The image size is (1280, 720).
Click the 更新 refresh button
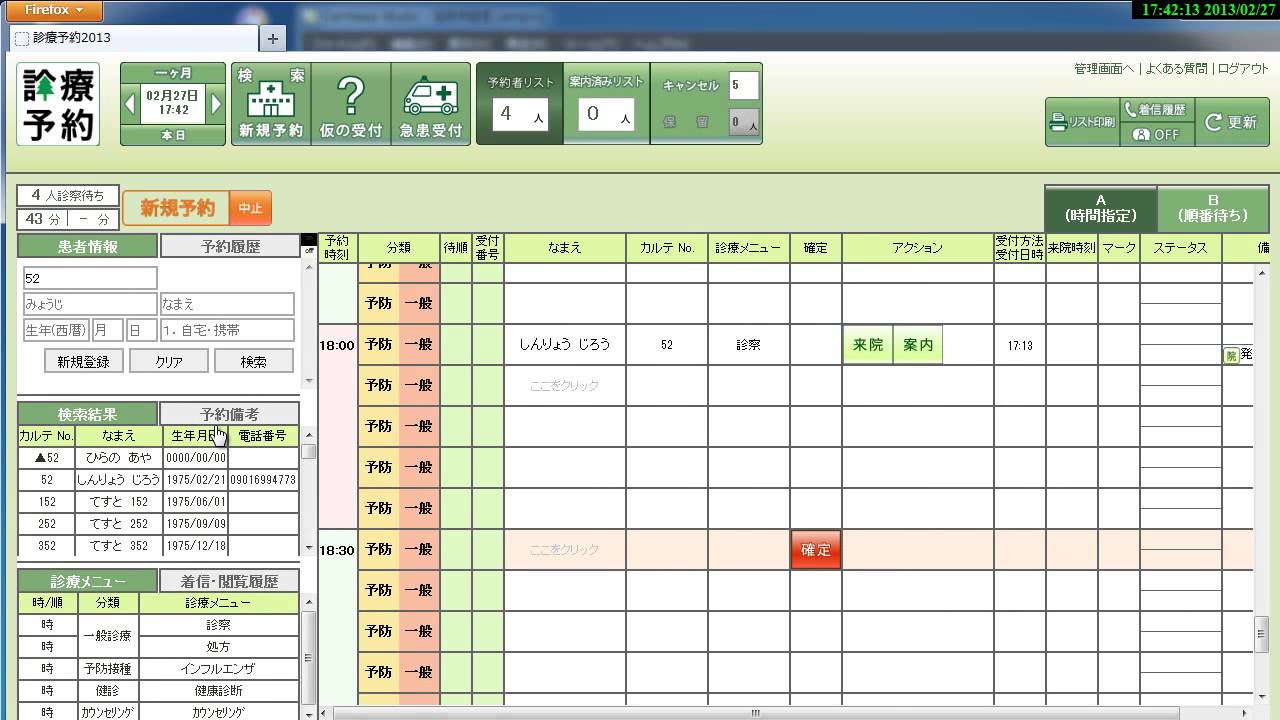[x=1232, y=122]
